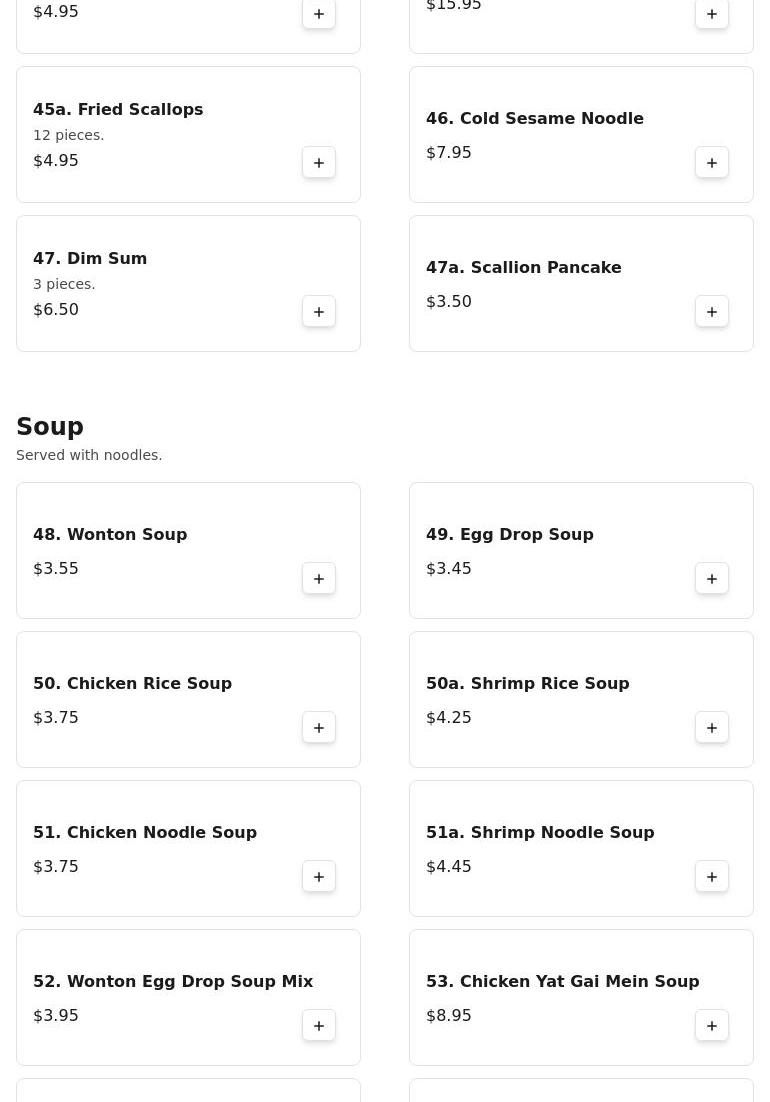Click the Soup section heading
Viewport: 770px width, 1102px height.
coord(50,427)
